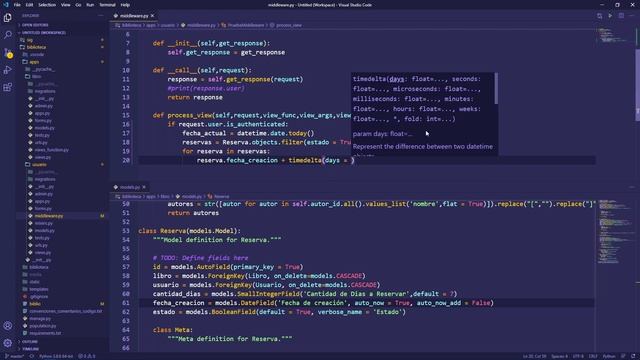Click the Python interpreter version in status bar
Screen dimensions: 640x360
pos(56,356)
